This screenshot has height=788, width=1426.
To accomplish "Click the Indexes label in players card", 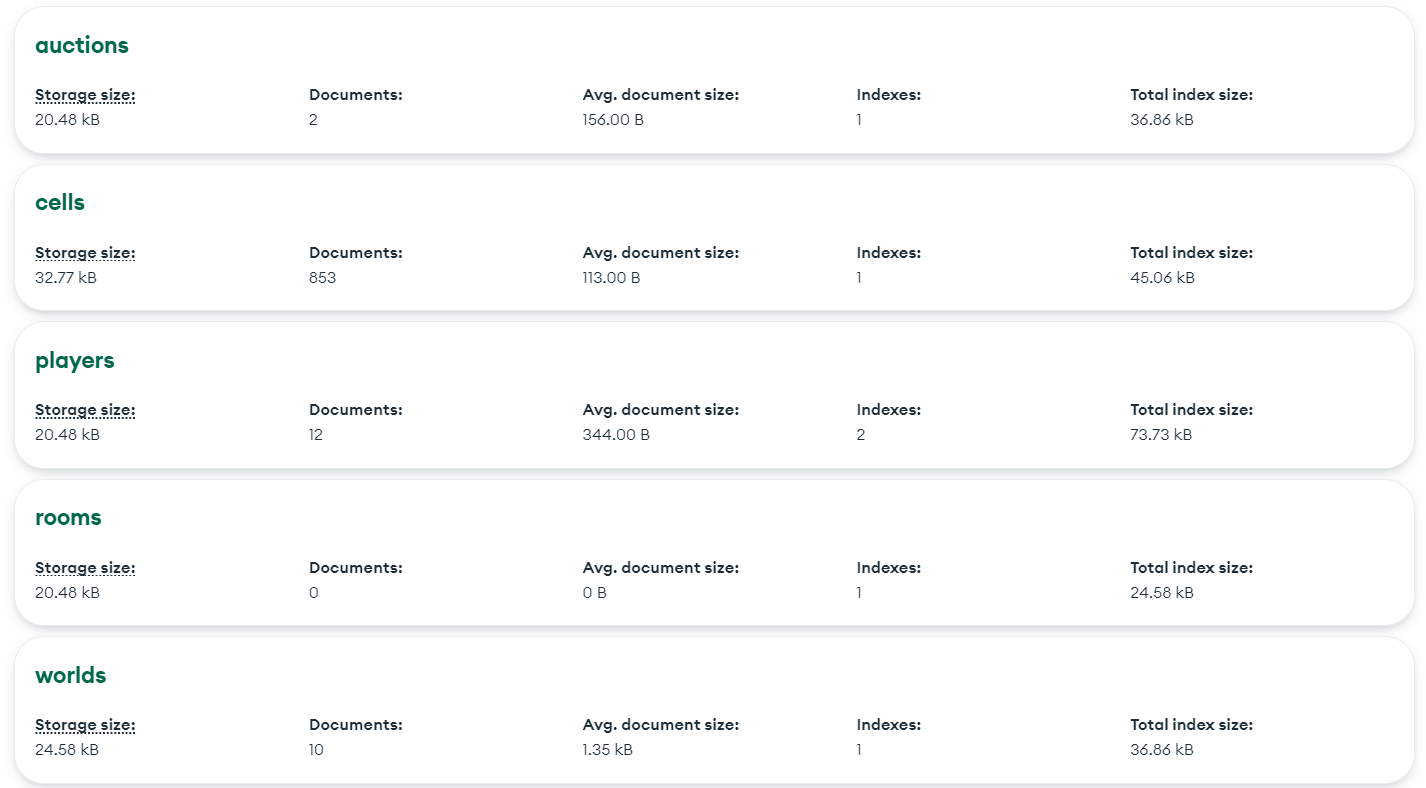I will click(x=888, y=410).
